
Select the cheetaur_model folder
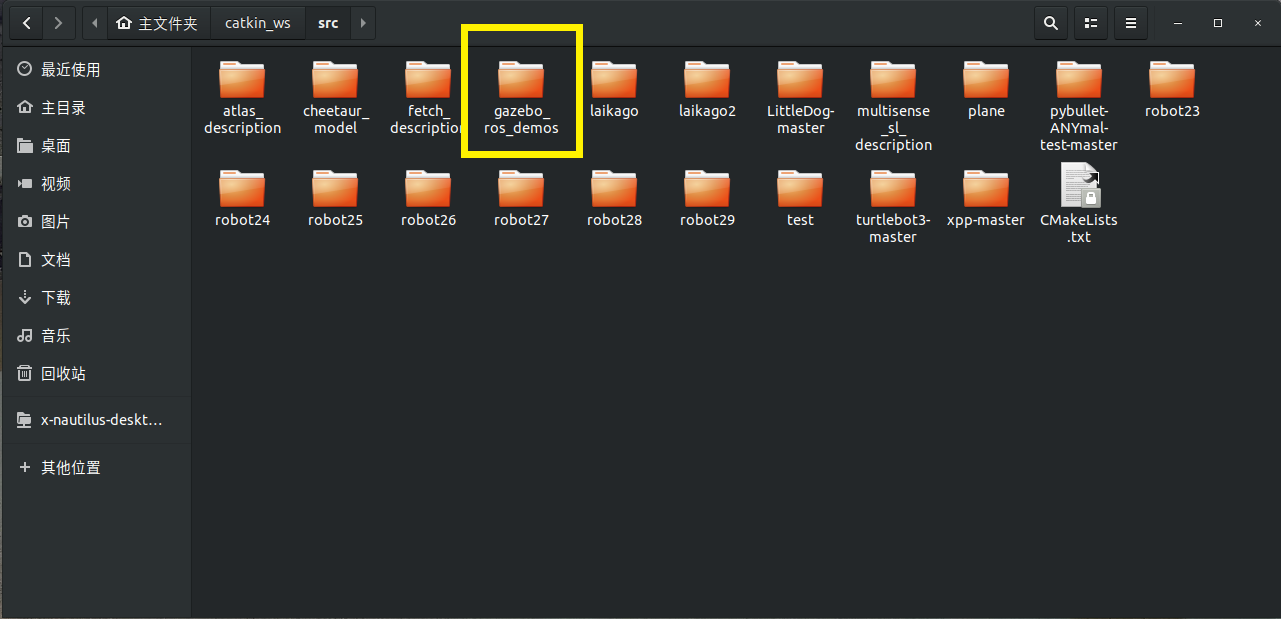(335, 97)
